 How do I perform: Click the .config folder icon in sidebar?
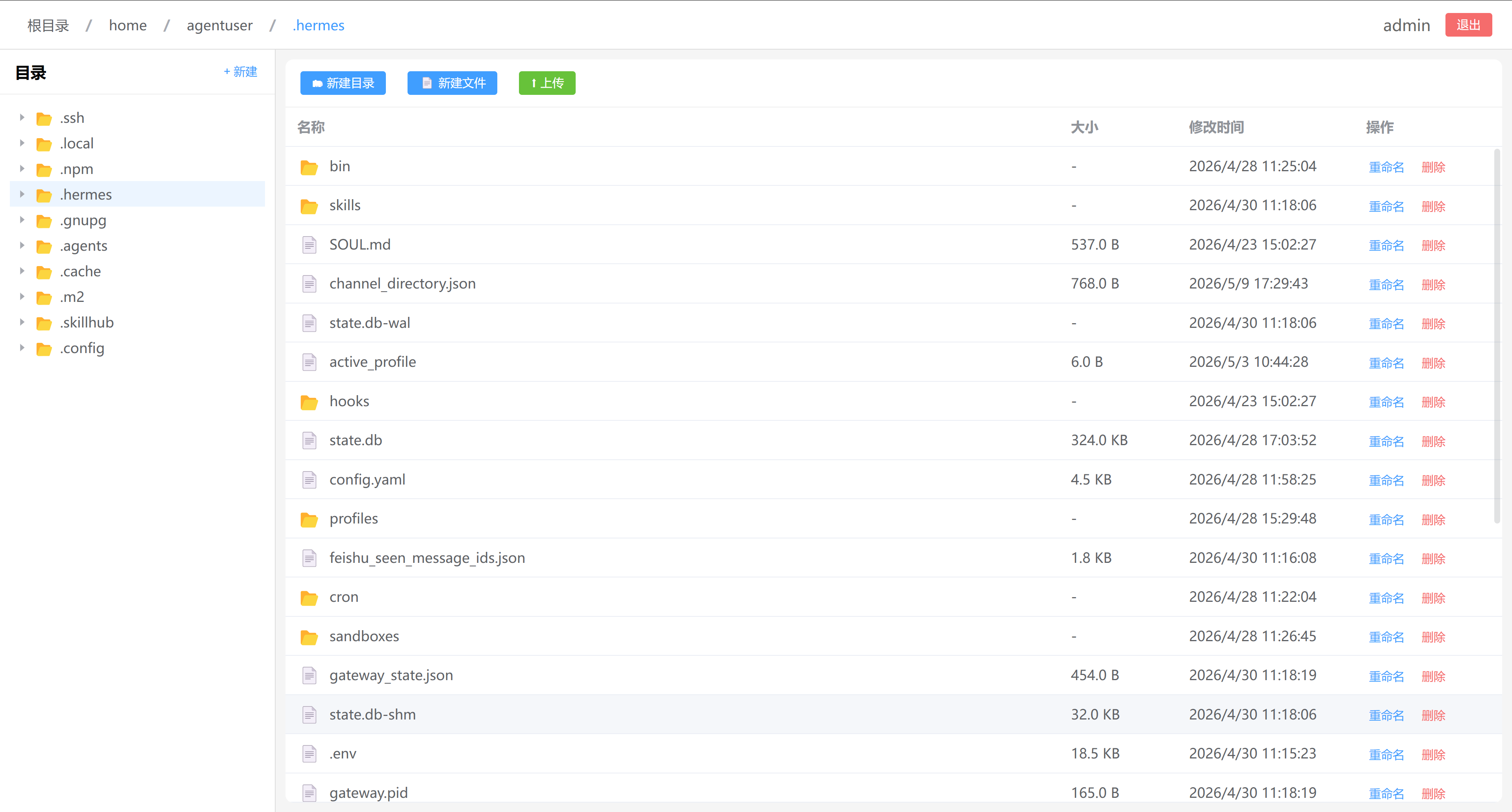pyautogui.click(x=44, y=349)
